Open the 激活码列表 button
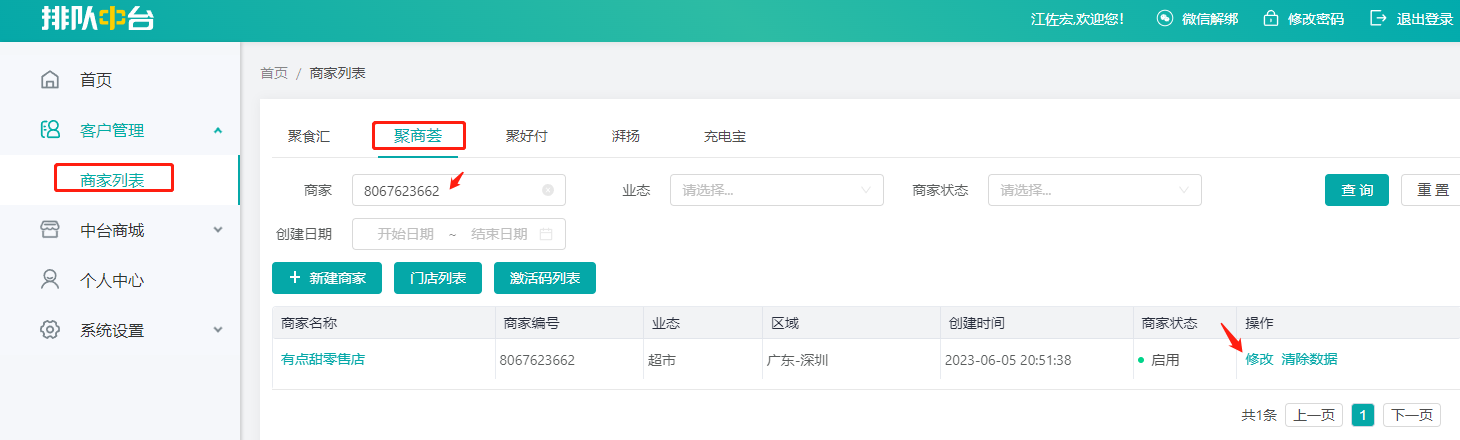The image size is (1460, 440). coord(545,278)
